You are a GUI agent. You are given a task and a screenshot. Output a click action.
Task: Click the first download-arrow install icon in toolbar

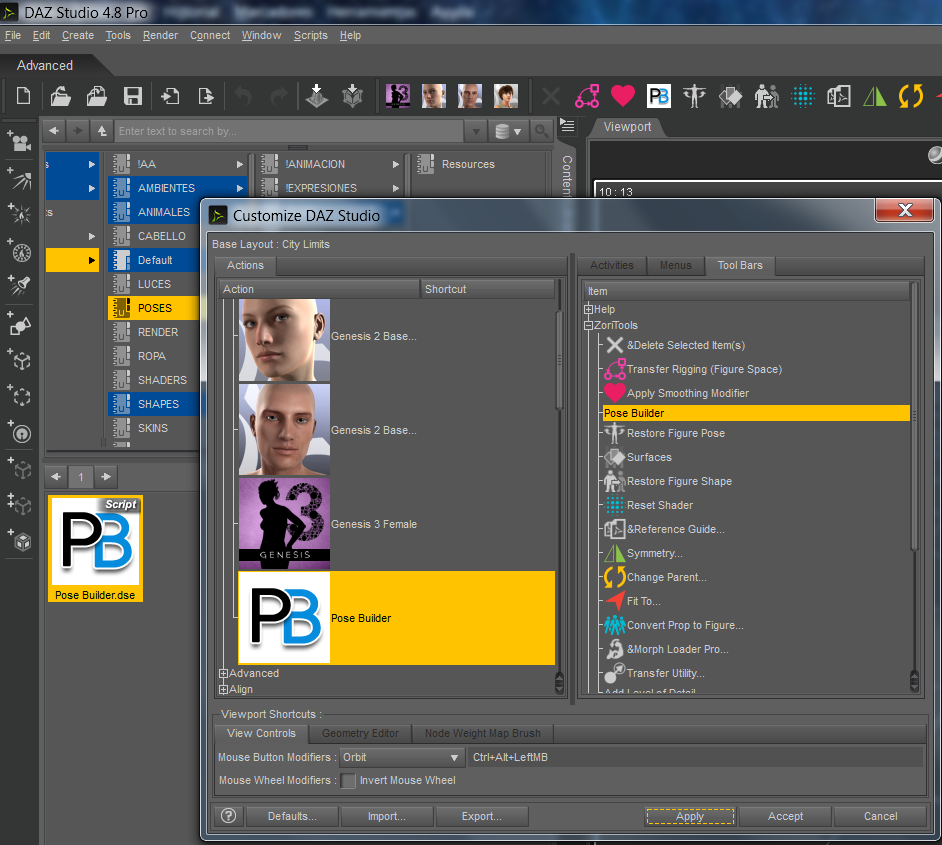point(317,95)
